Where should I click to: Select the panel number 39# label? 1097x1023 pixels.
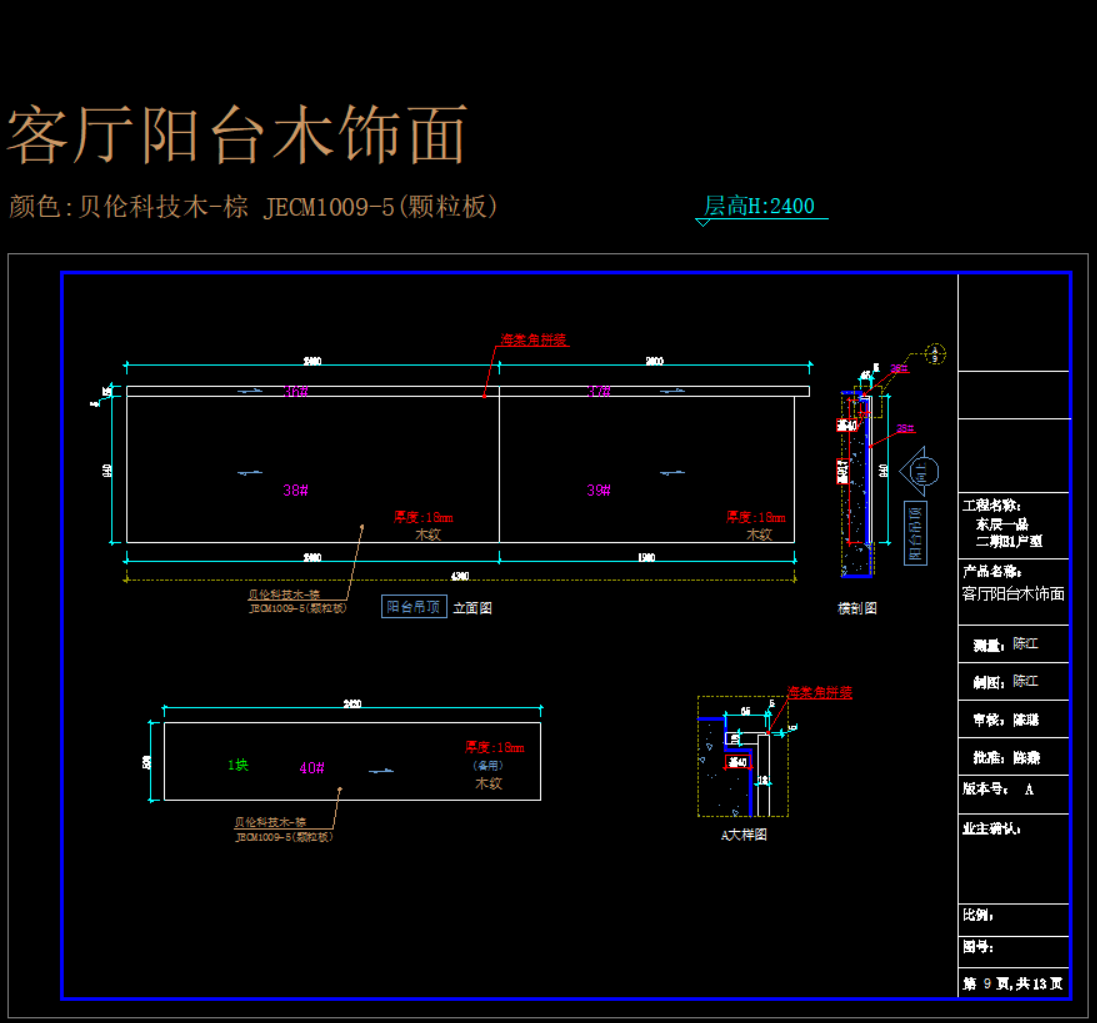[598, 490]
